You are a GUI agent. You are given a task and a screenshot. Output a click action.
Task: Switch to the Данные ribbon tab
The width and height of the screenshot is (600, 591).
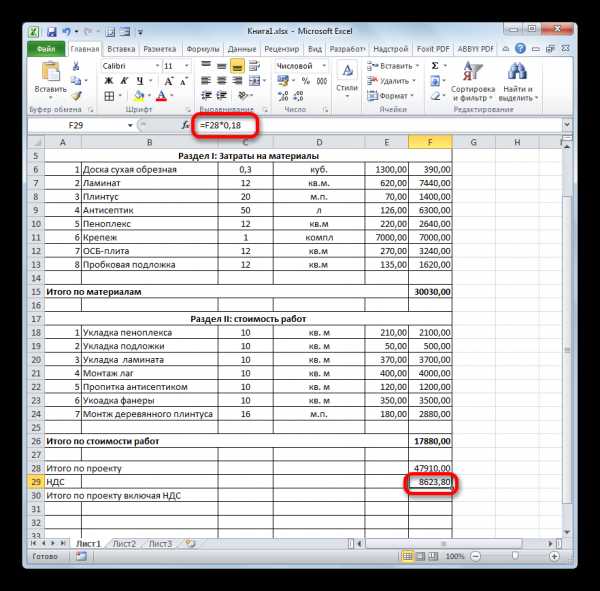(x=242, y=49)
